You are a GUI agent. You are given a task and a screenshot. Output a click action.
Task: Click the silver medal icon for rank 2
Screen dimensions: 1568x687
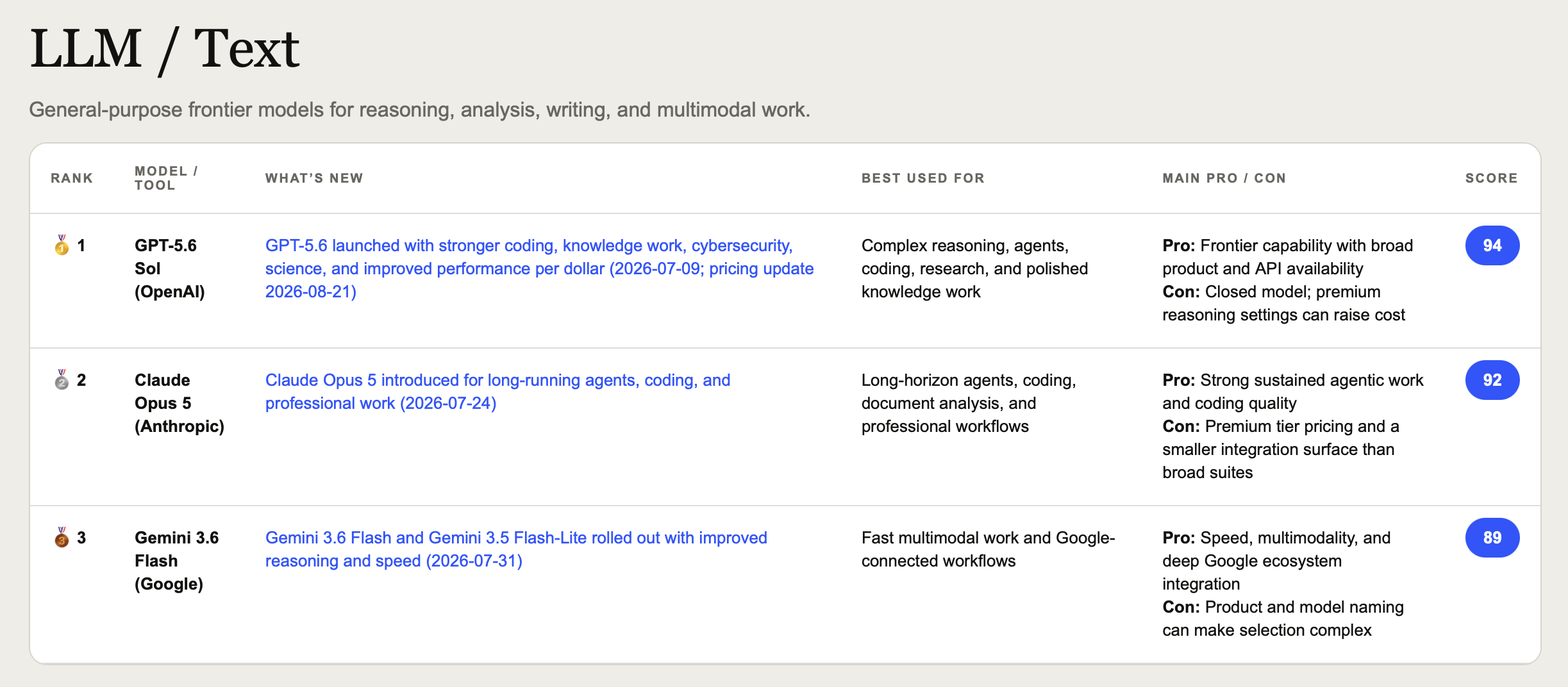coord(62,380)
